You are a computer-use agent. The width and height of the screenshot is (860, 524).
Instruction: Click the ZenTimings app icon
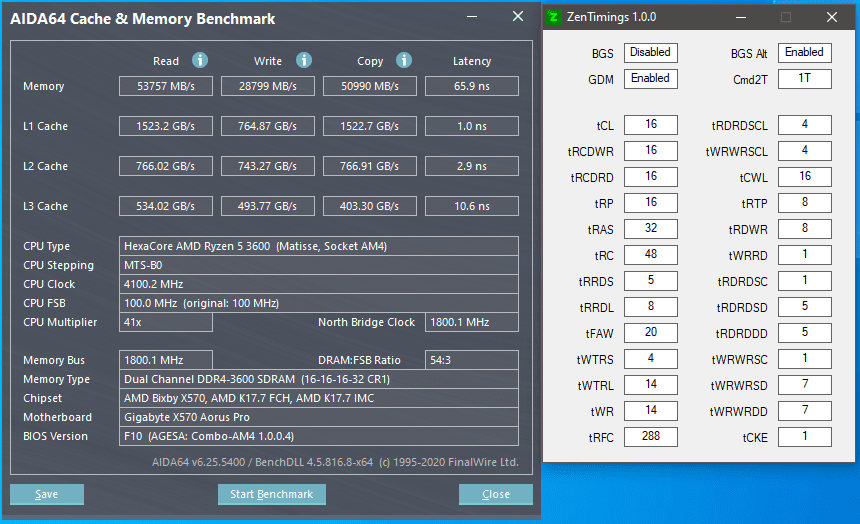click(x=554, y=16)
